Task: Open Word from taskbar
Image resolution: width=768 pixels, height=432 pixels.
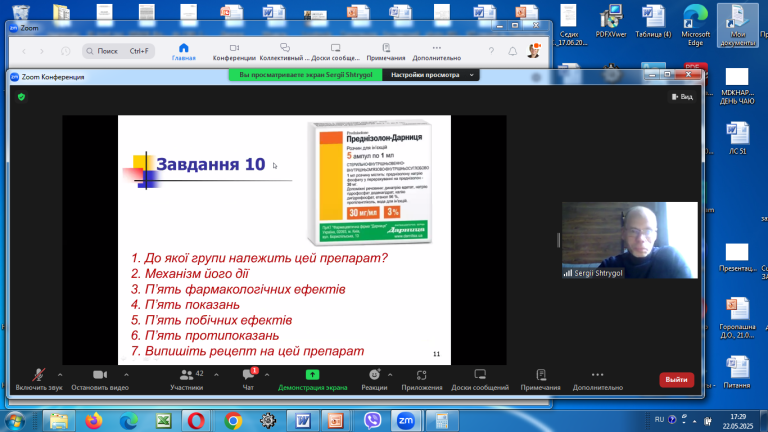Action: [x=303, y=421]
